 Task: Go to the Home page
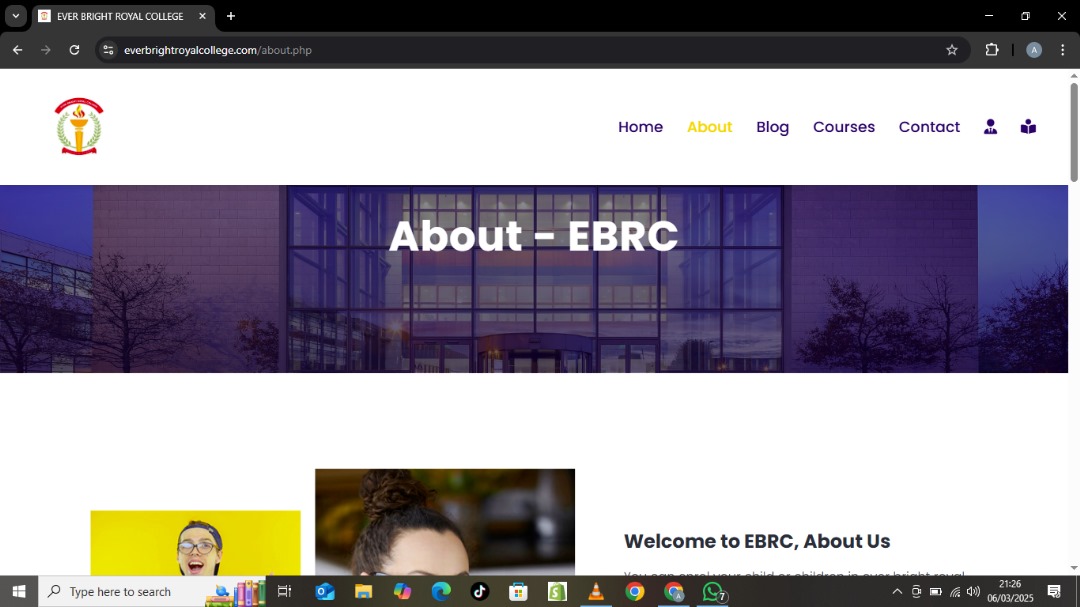point(641,127)
